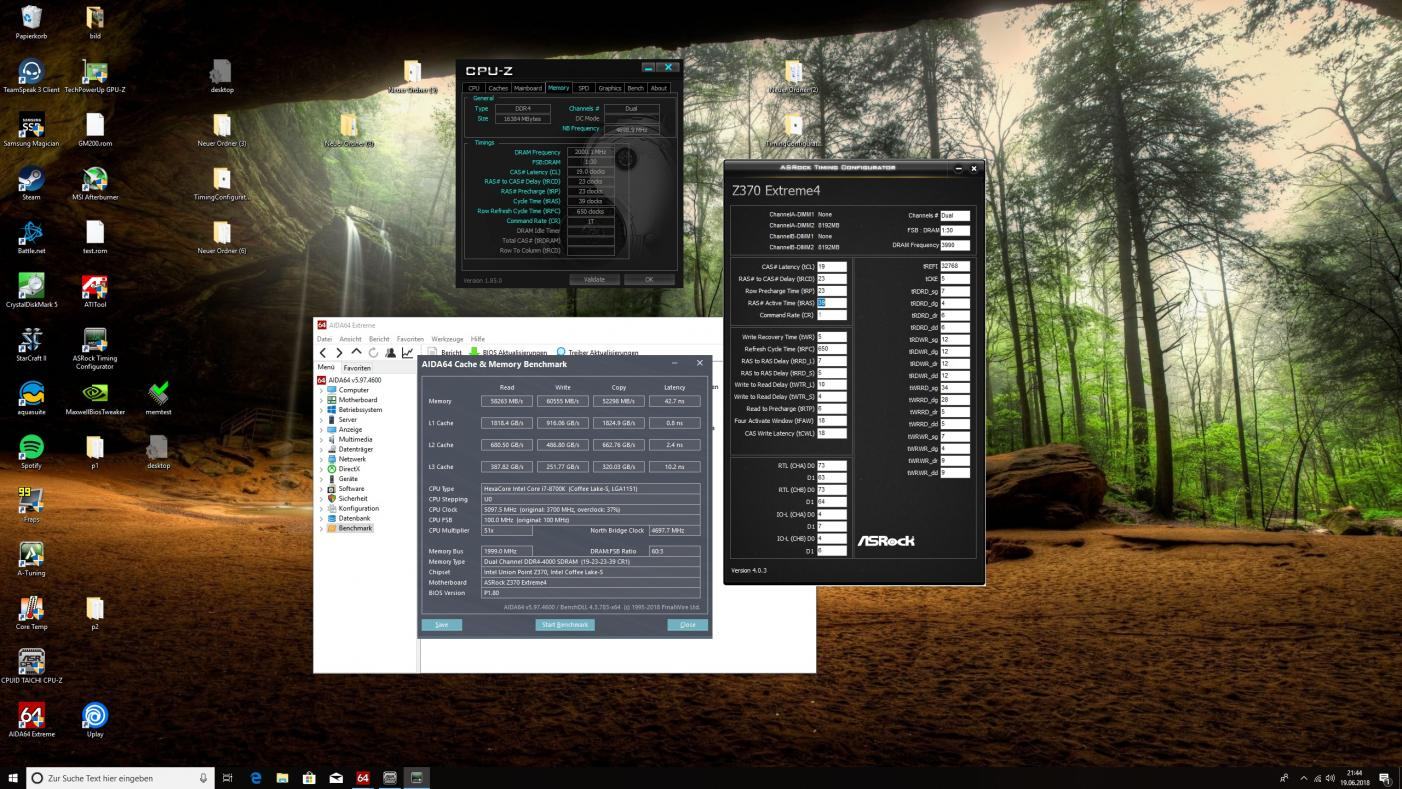The height and width of the screenshot is (789, 1402).
Task: Click AIDA64 back navigation arrow
Action: [x=323, y=353]
